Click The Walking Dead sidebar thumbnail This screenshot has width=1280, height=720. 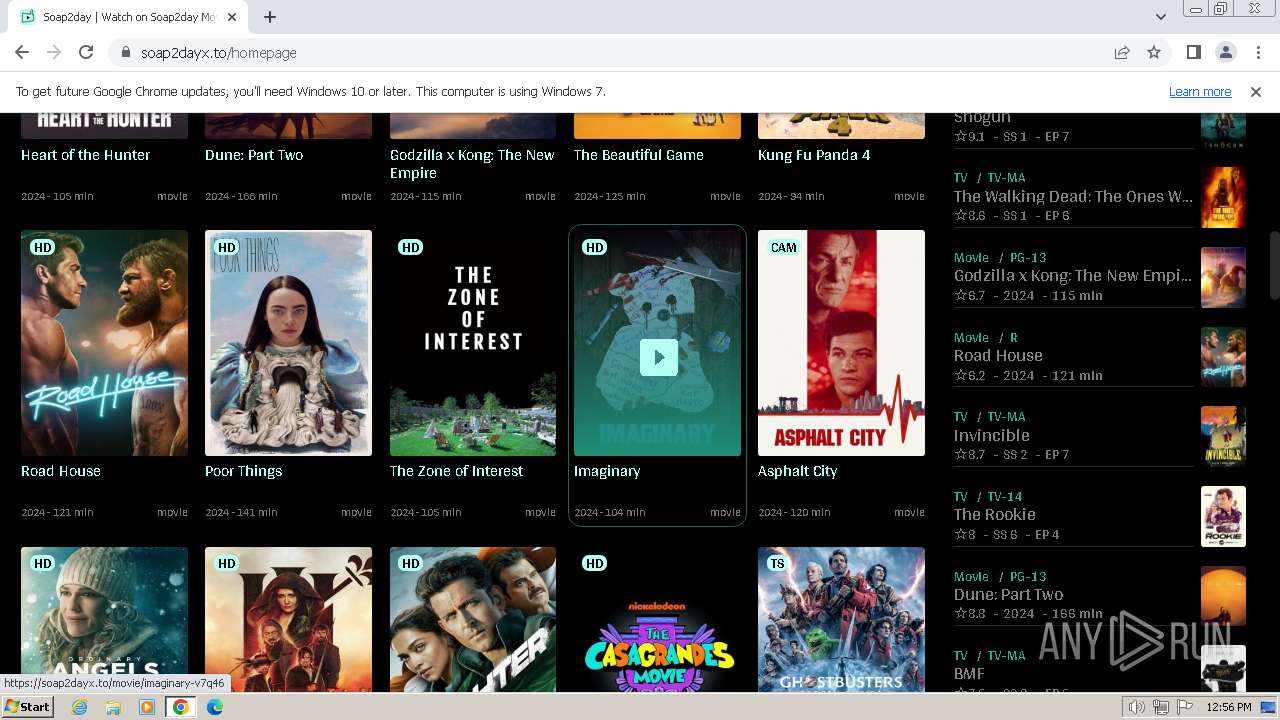click(1223, 197)
